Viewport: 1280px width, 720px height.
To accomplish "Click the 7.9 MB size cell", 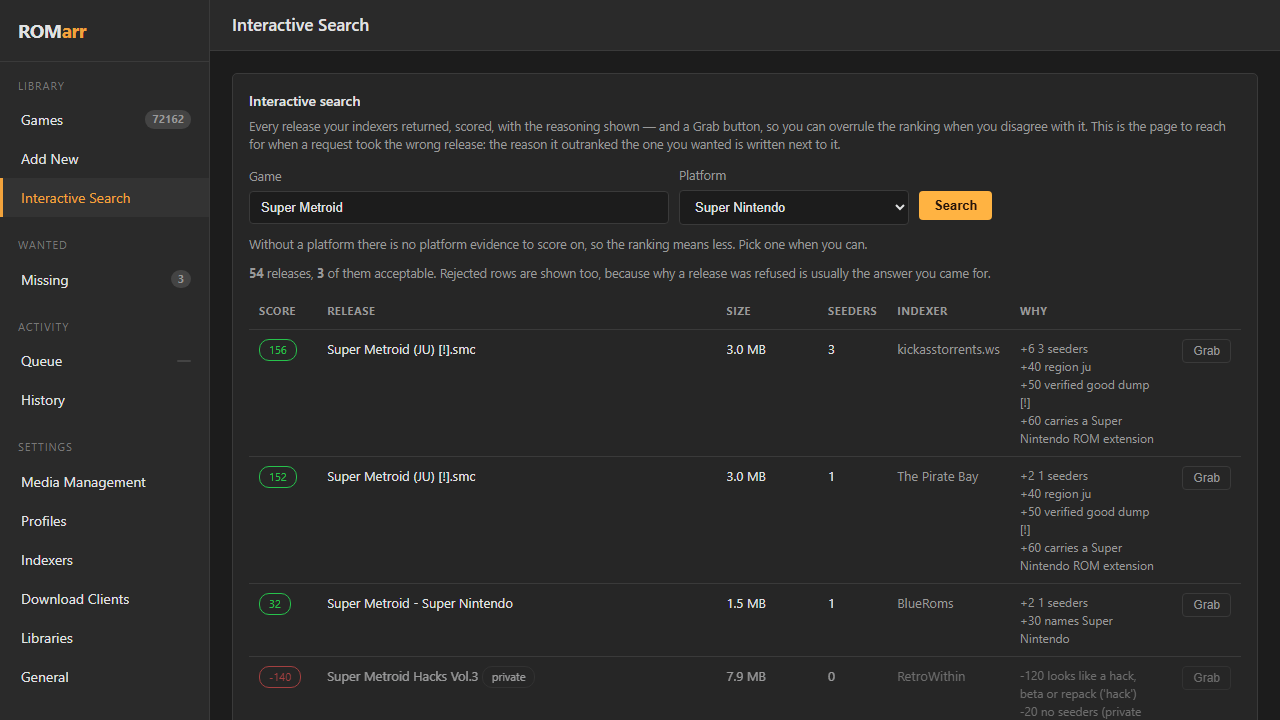I will (x=746, y=676).
